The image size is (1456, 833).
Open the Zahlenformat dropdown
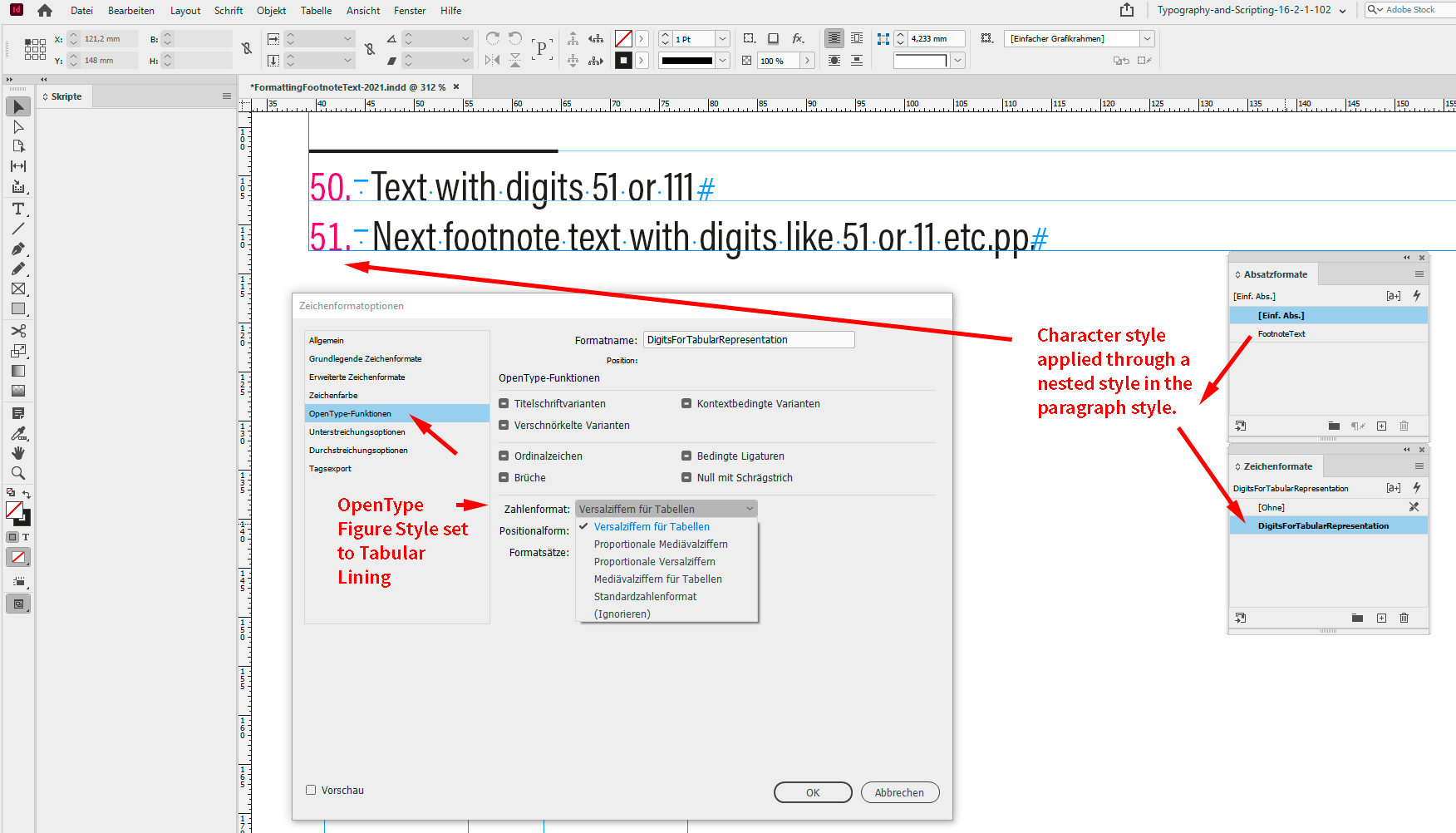click(x=666, y=509)
